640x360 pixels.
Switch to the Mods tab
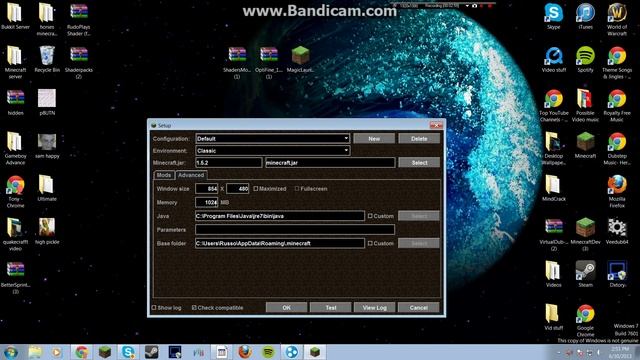pyautogui.click(x=164, y=175)
